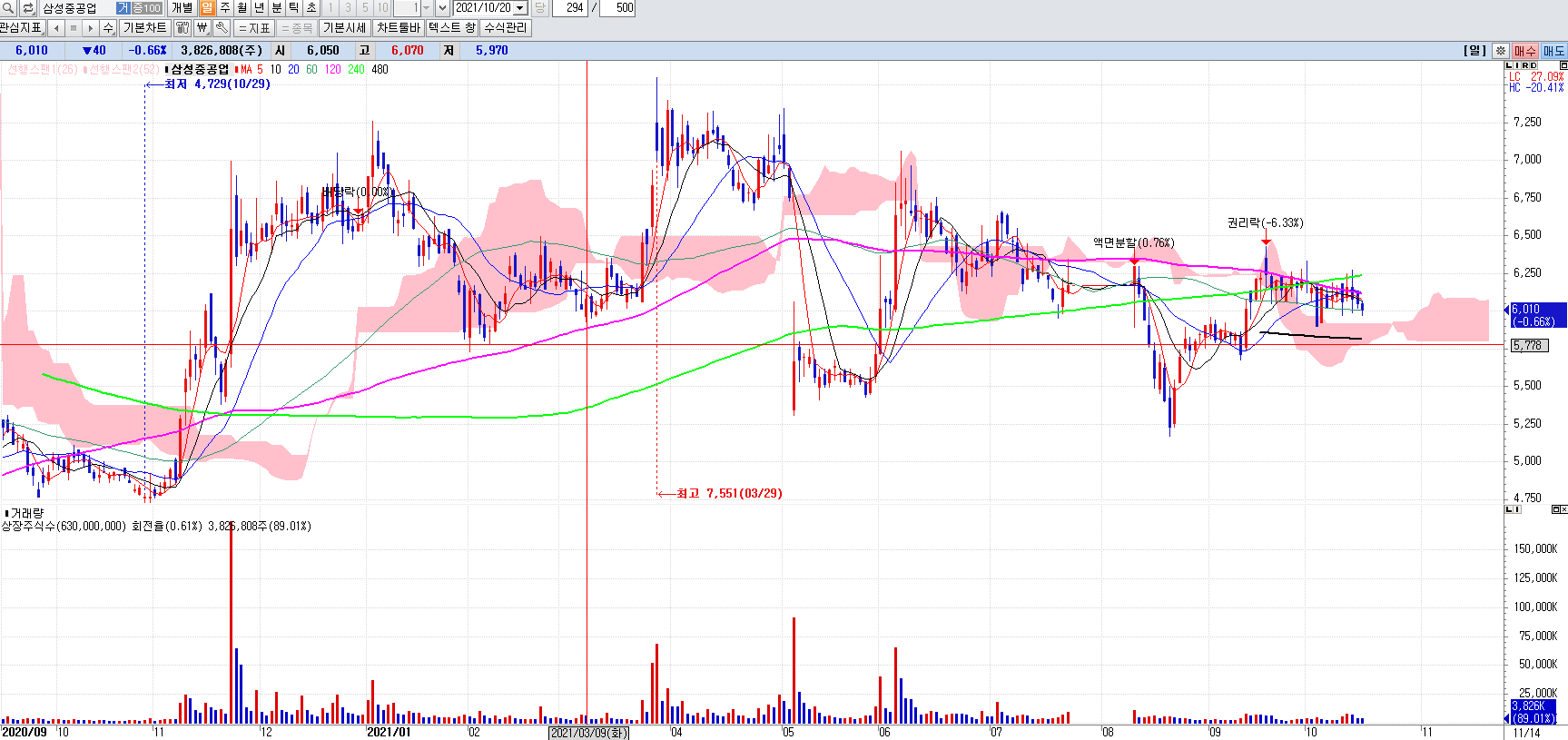Open the 기본시세 tab
Screen dimensions: 1568x740
(x=344, y=28)
